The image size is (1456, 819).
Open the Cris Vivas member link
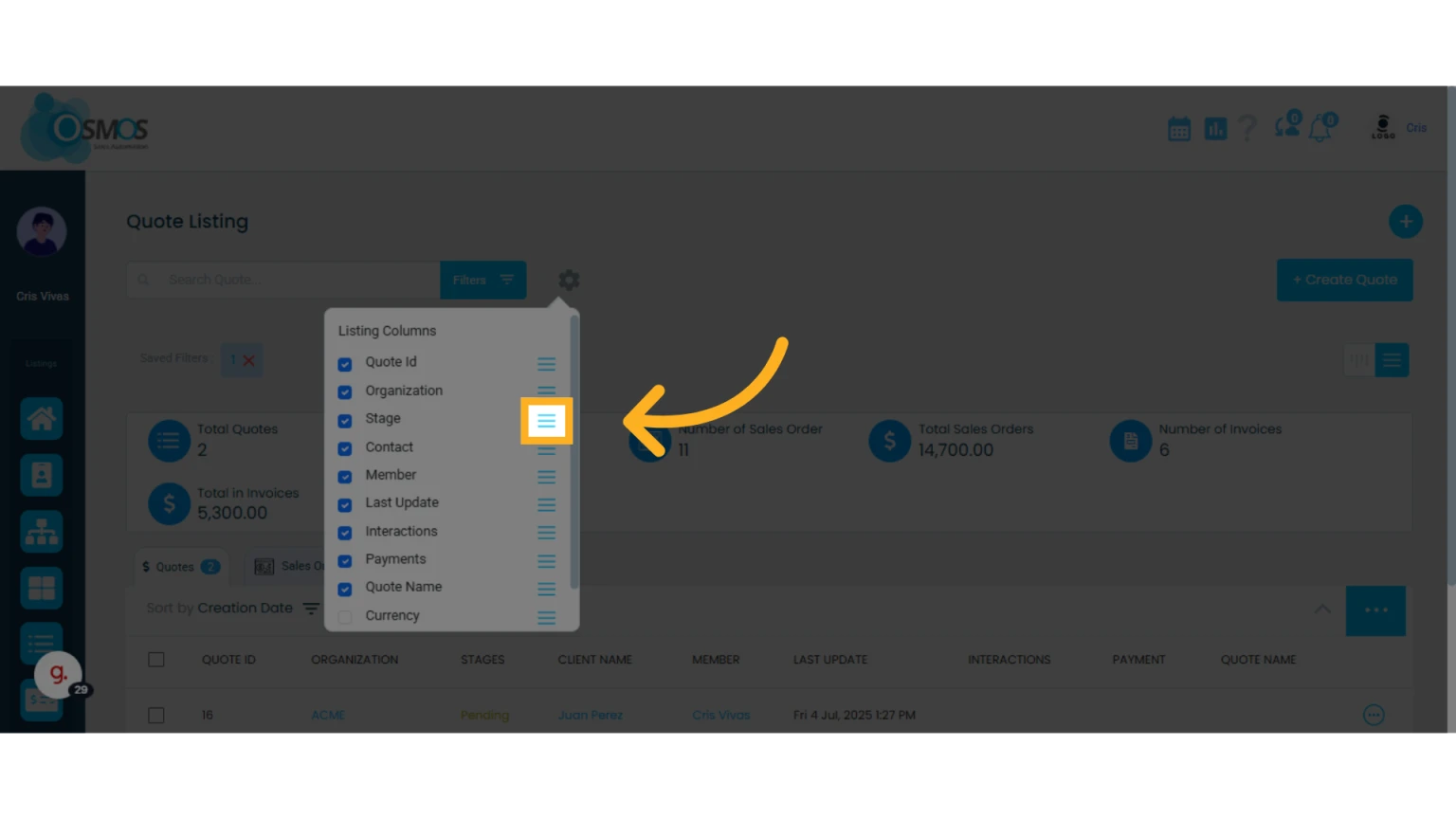[721, 716]
